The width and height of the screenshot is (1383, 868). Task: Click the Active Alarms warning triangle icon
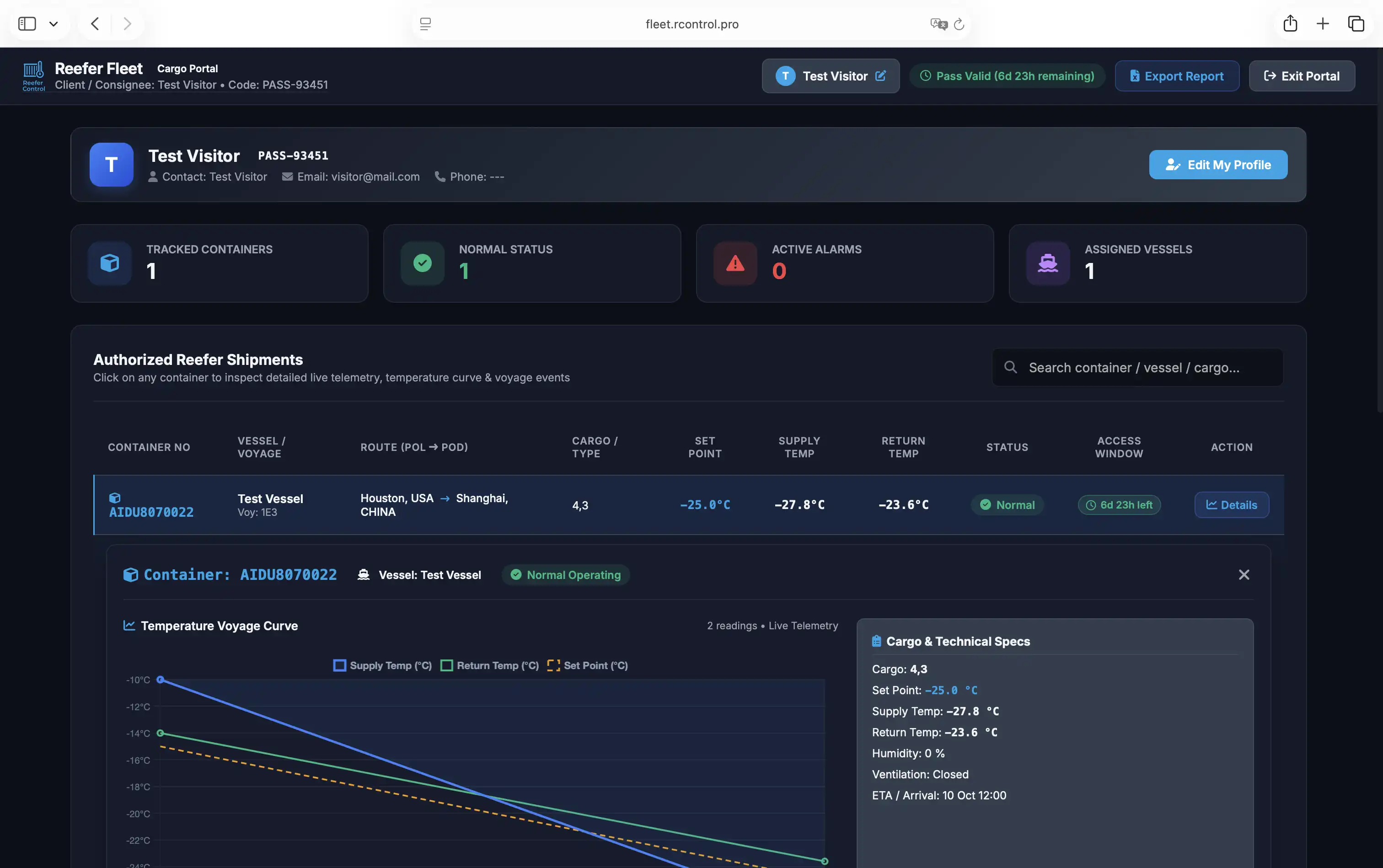coord(735,263)
